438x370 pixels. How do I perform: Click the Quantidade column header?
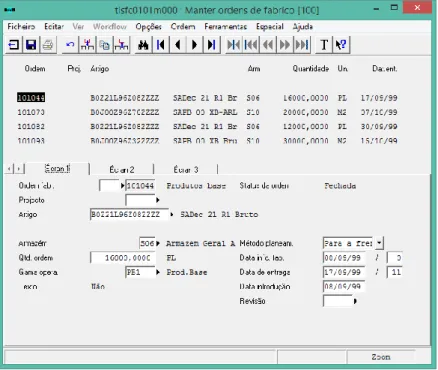tap(311, 69)
